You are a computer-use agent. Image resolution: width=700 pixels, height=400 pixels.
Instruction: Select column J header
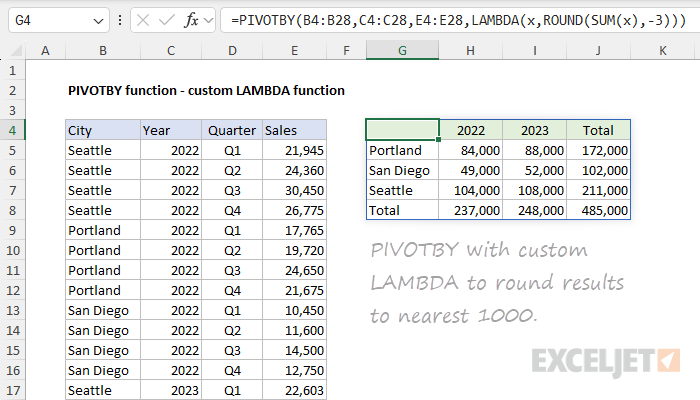point(598,50)
